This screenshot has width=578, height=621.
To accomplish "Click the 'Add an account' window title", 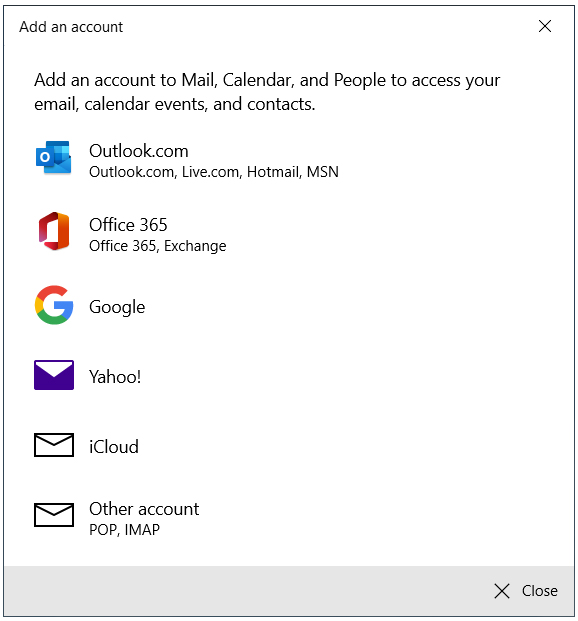I will tap(71, 27).
